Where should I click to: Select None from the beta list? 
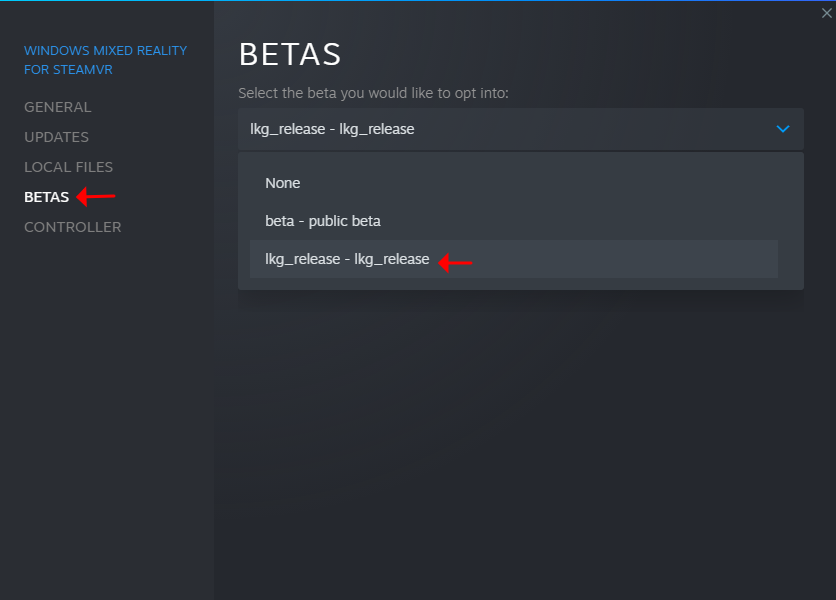click(x=283, y=183)
